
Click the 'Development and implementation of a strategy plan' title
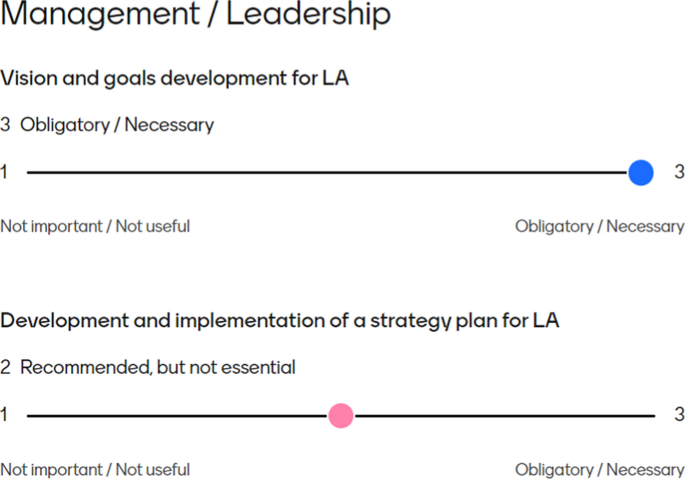(x=280, y=320)
